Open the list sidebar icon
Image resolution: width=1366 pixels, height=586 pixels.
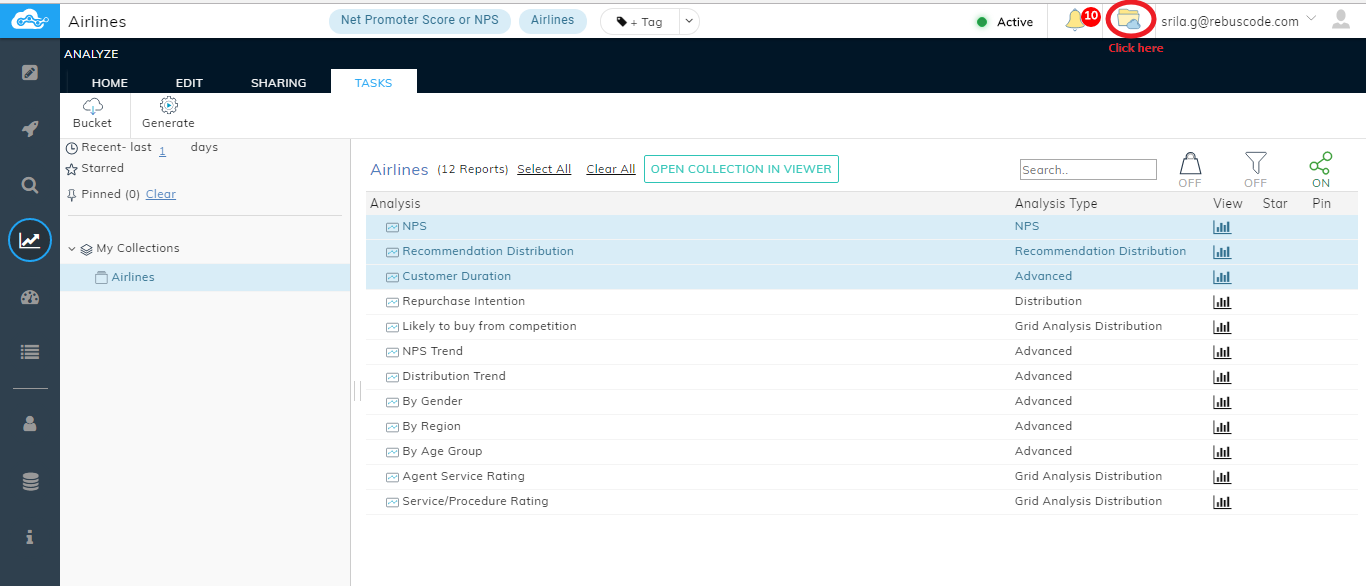coord(30,352)
